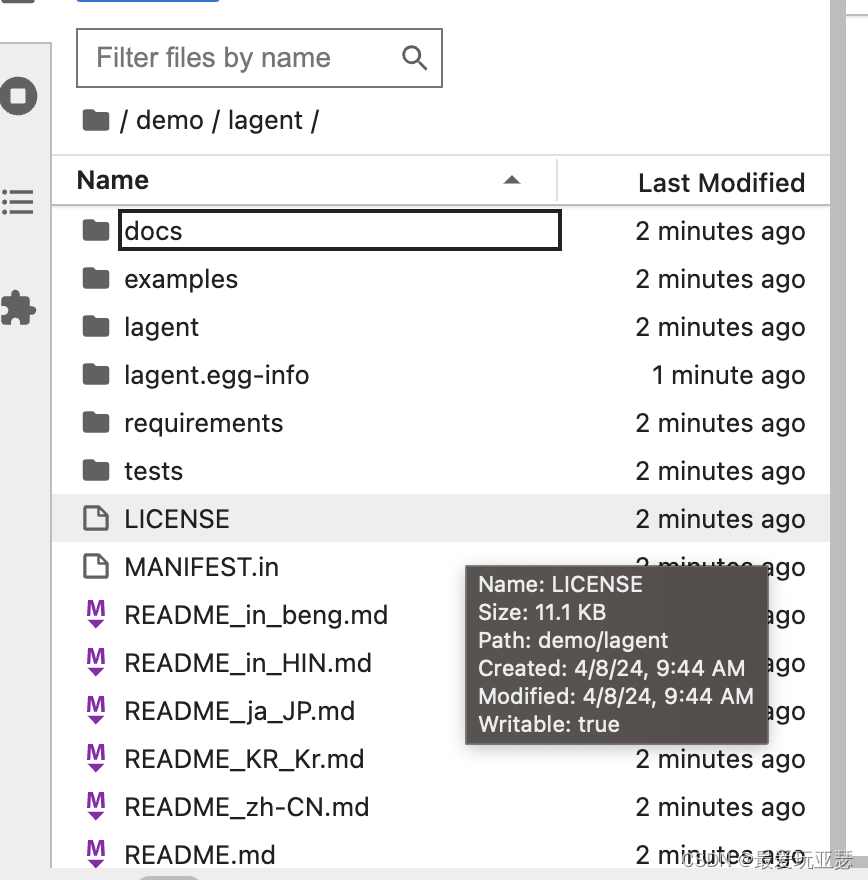Select the tests folder name
Viewport: 868px width, 880px height.
pos(154,471)
